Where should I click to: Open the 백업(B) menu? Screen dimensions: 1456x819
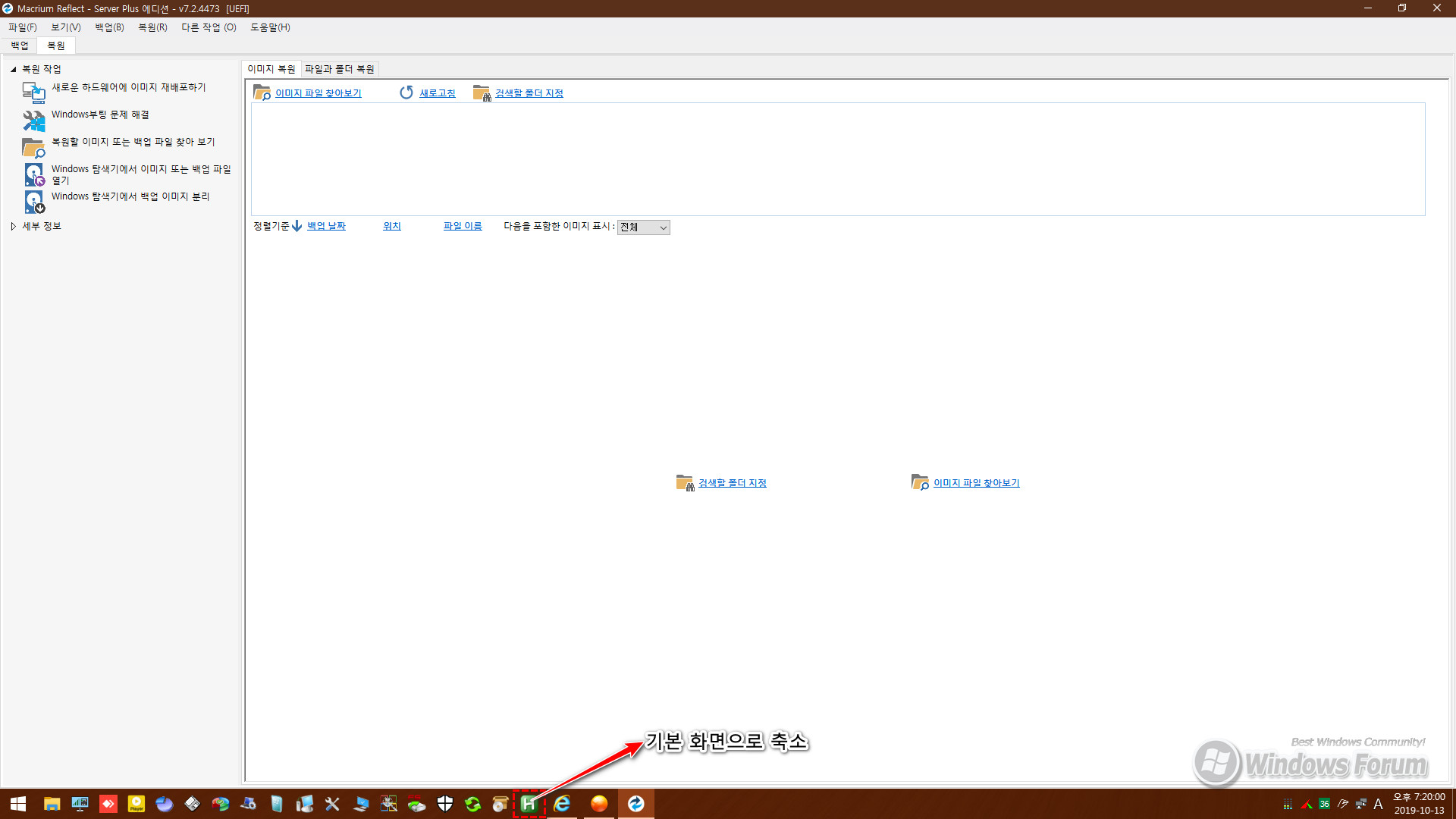[x=109, y=27]
